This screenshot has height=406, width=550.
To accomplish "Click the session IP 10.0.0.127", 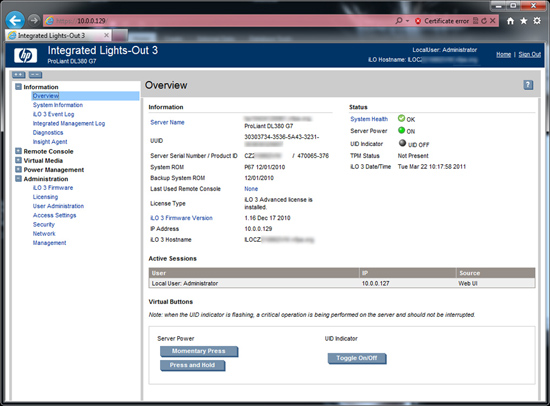I will click(376, 283).
